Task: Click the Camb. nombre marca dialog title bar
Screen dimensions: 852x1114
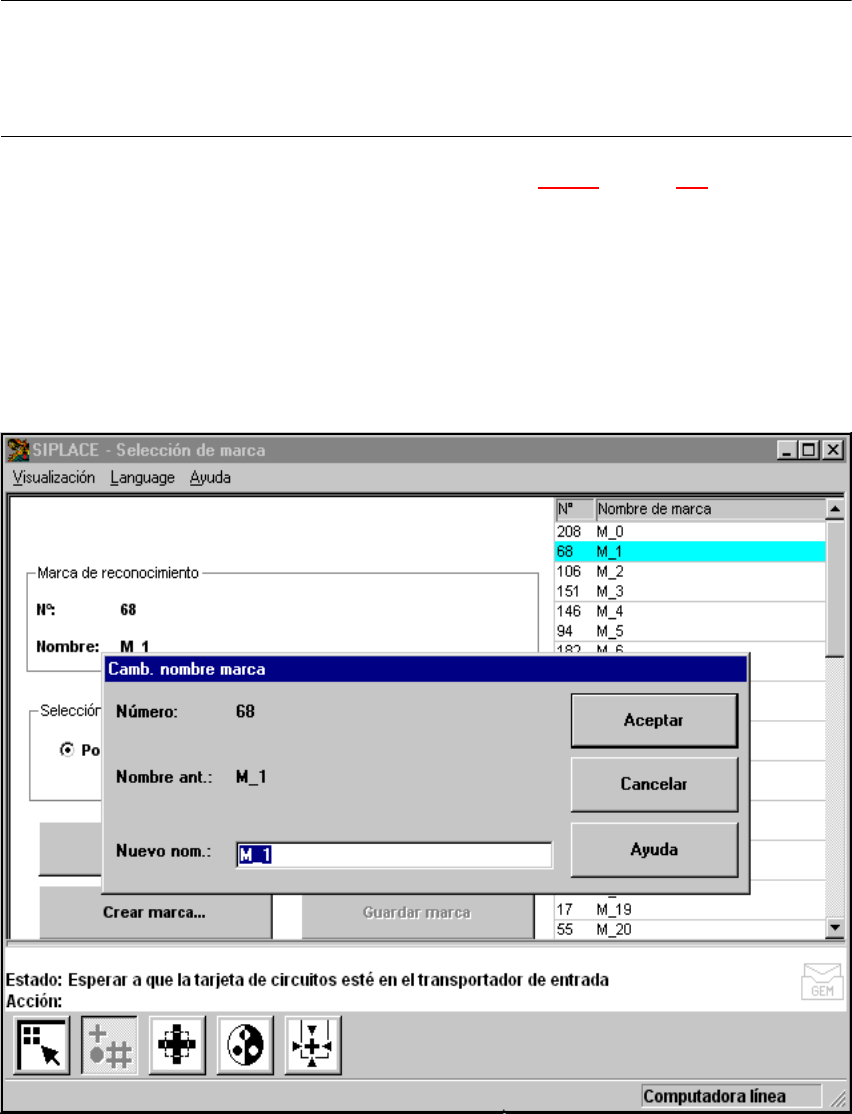Action: [426, 669]
